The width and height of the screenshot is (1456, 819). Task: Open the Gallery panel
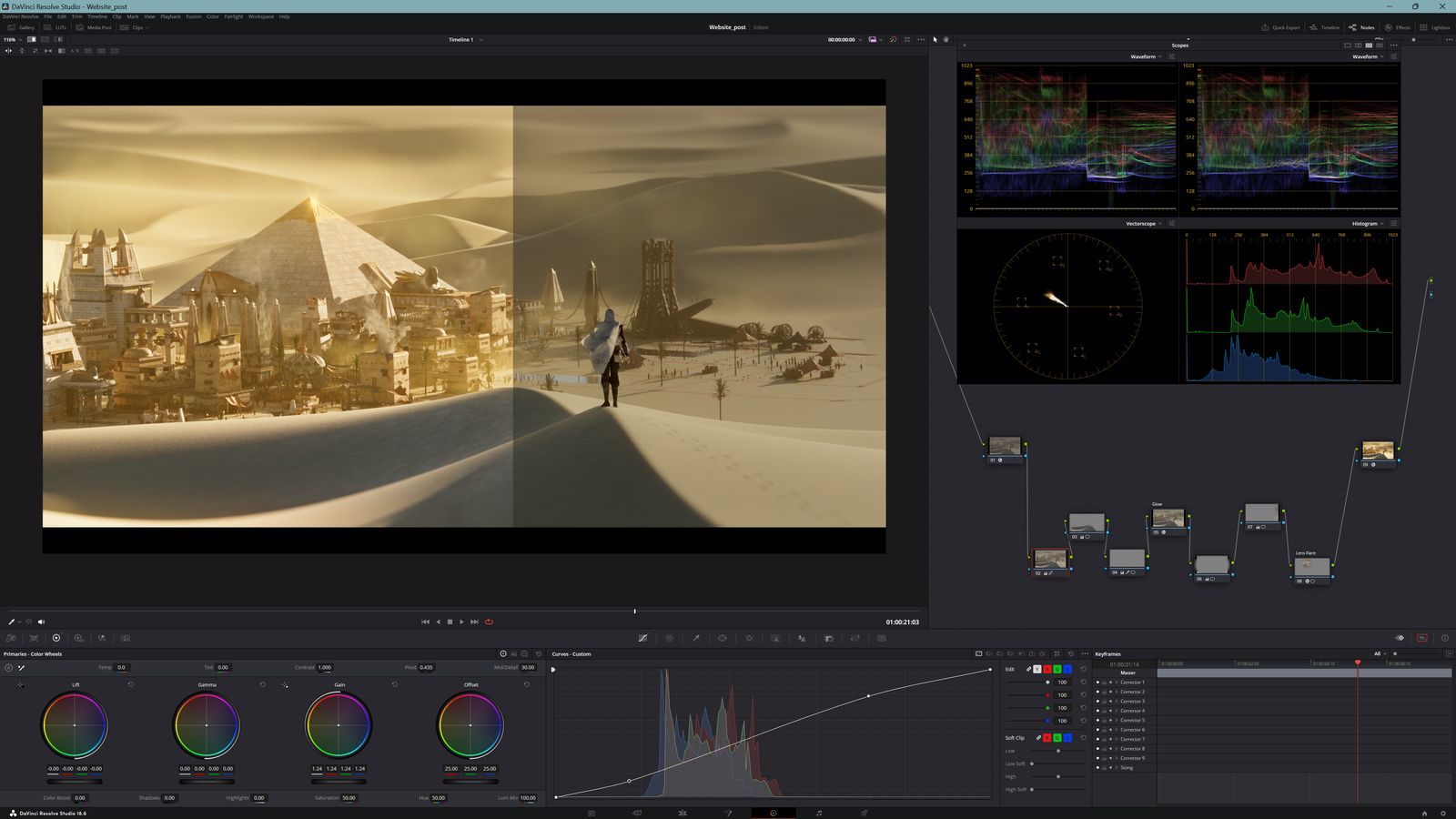(20, 27)
